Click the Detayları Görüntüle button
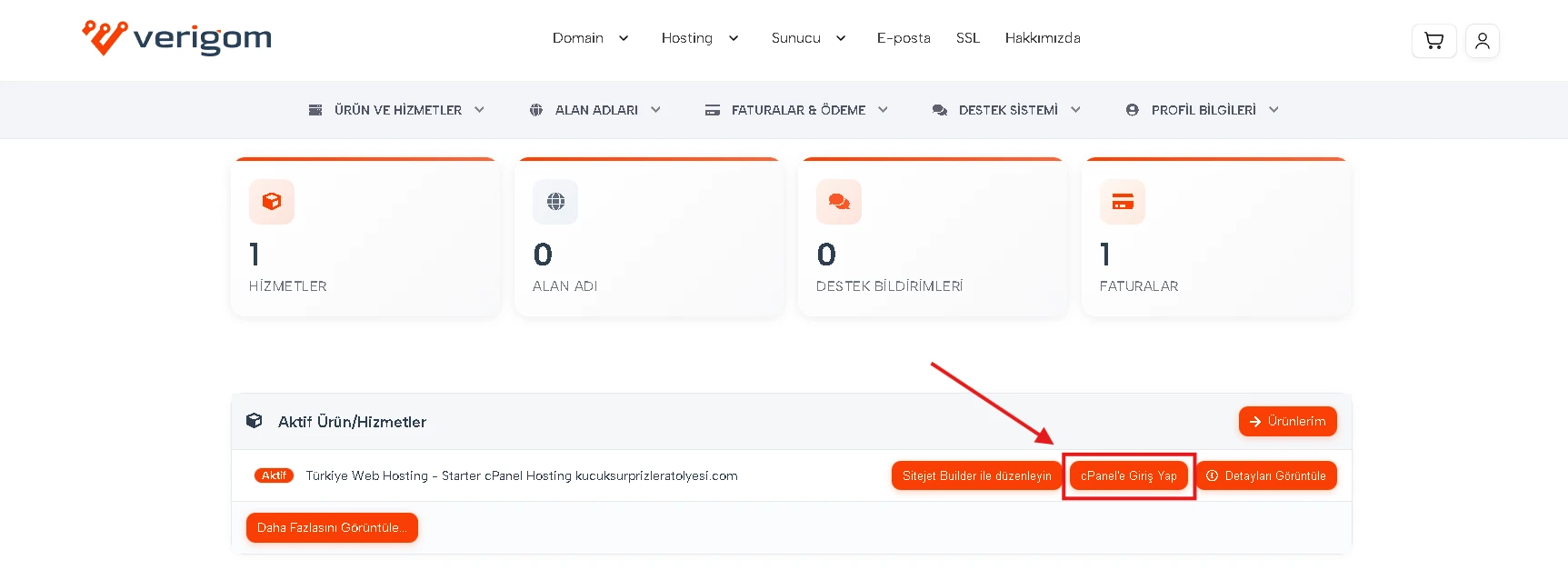Image resolution: width=1568 pixels, height=570 pixels. coord(1265,475)
